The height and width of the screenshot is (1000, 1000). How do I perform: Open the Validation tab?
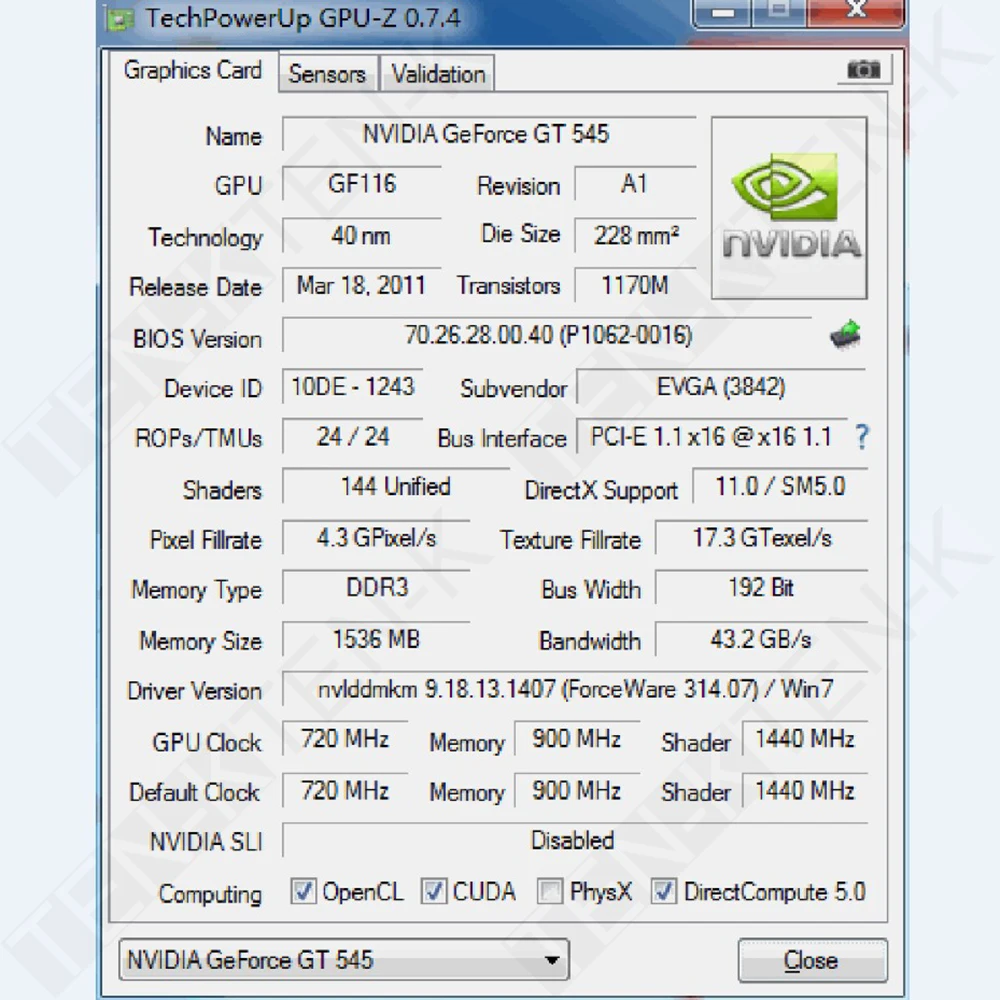(438, 74)
